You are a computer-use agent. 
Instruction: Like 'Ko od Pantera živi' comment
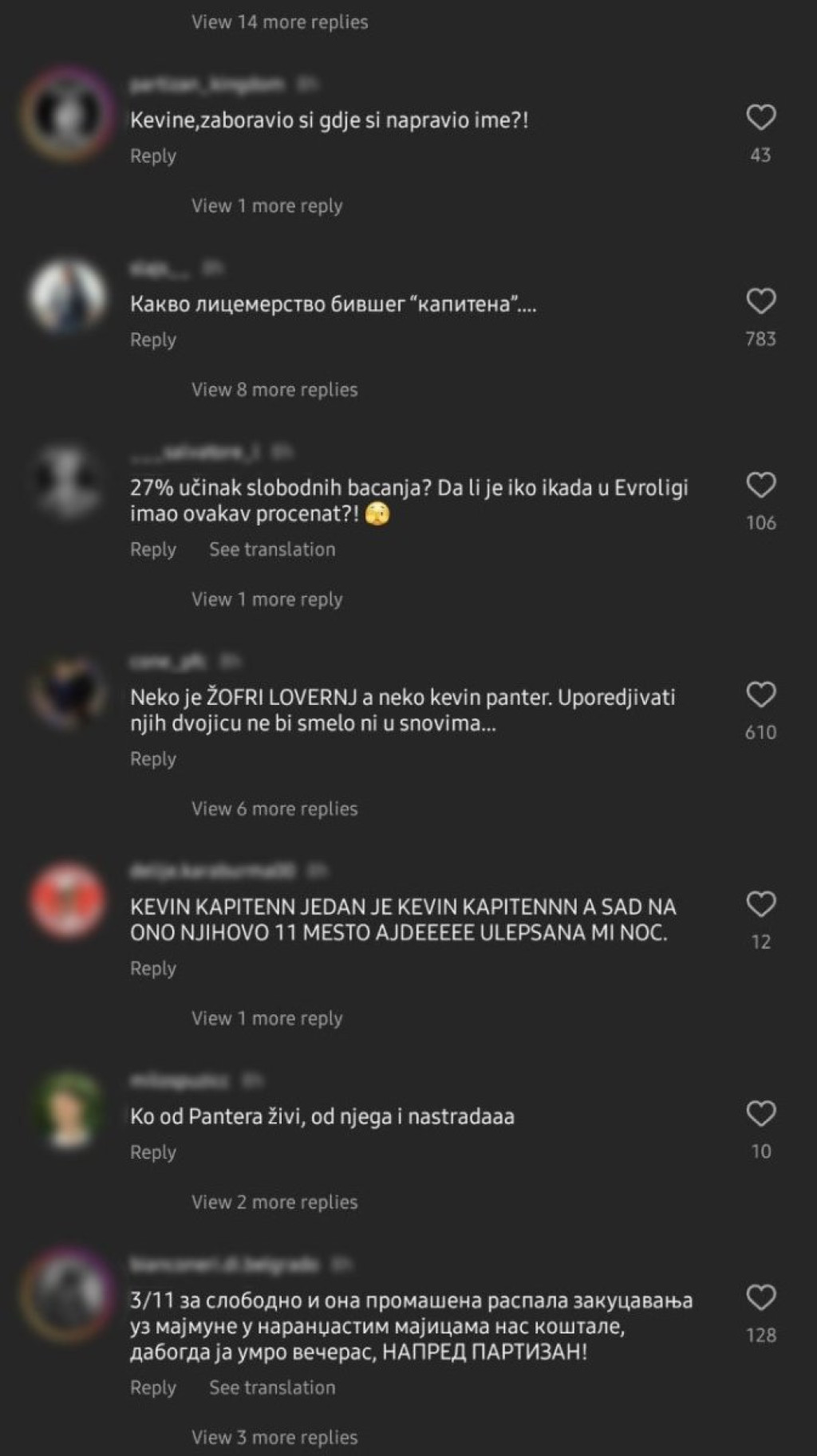(760, 1114)
